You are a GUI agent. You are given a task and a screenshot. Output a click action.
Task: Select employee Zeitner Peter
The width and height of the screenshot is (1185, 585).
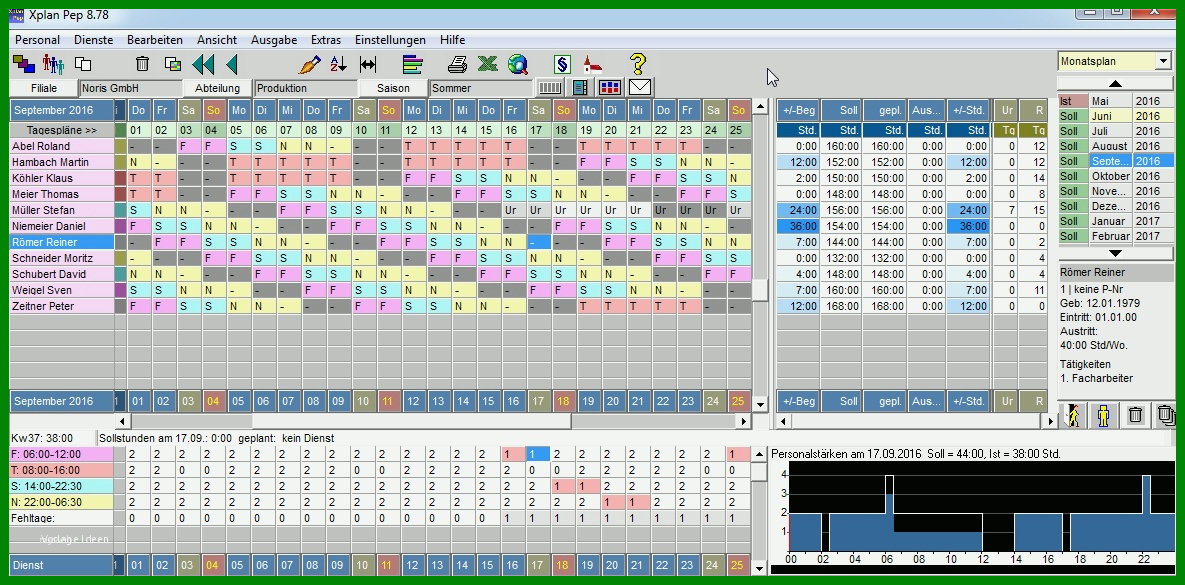62,306
